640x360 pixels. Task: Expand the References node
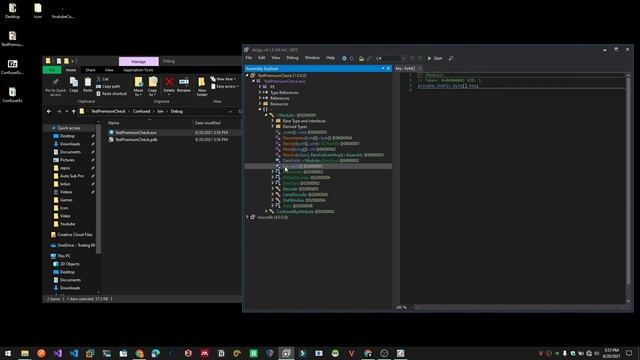[260, 98]
